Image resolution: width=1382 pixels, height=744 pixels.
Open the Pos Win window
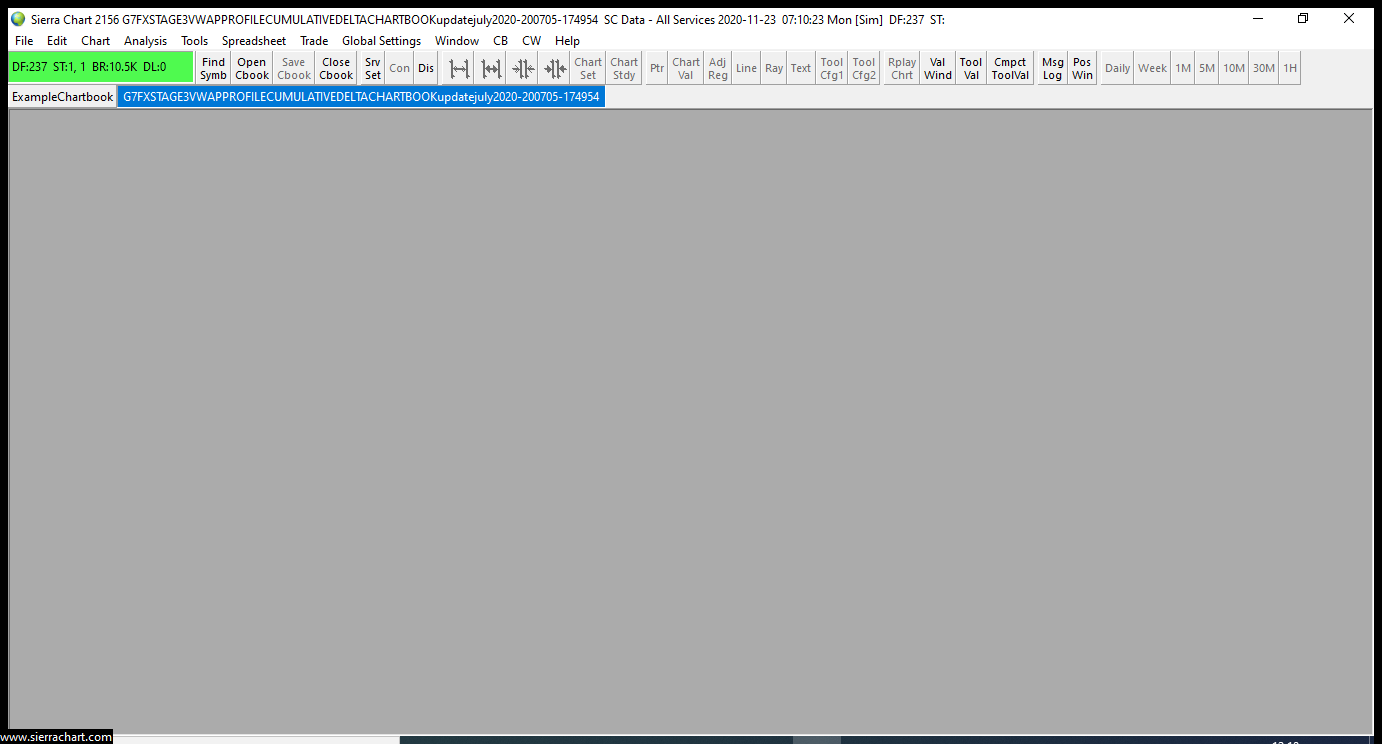pos(1083,68)
